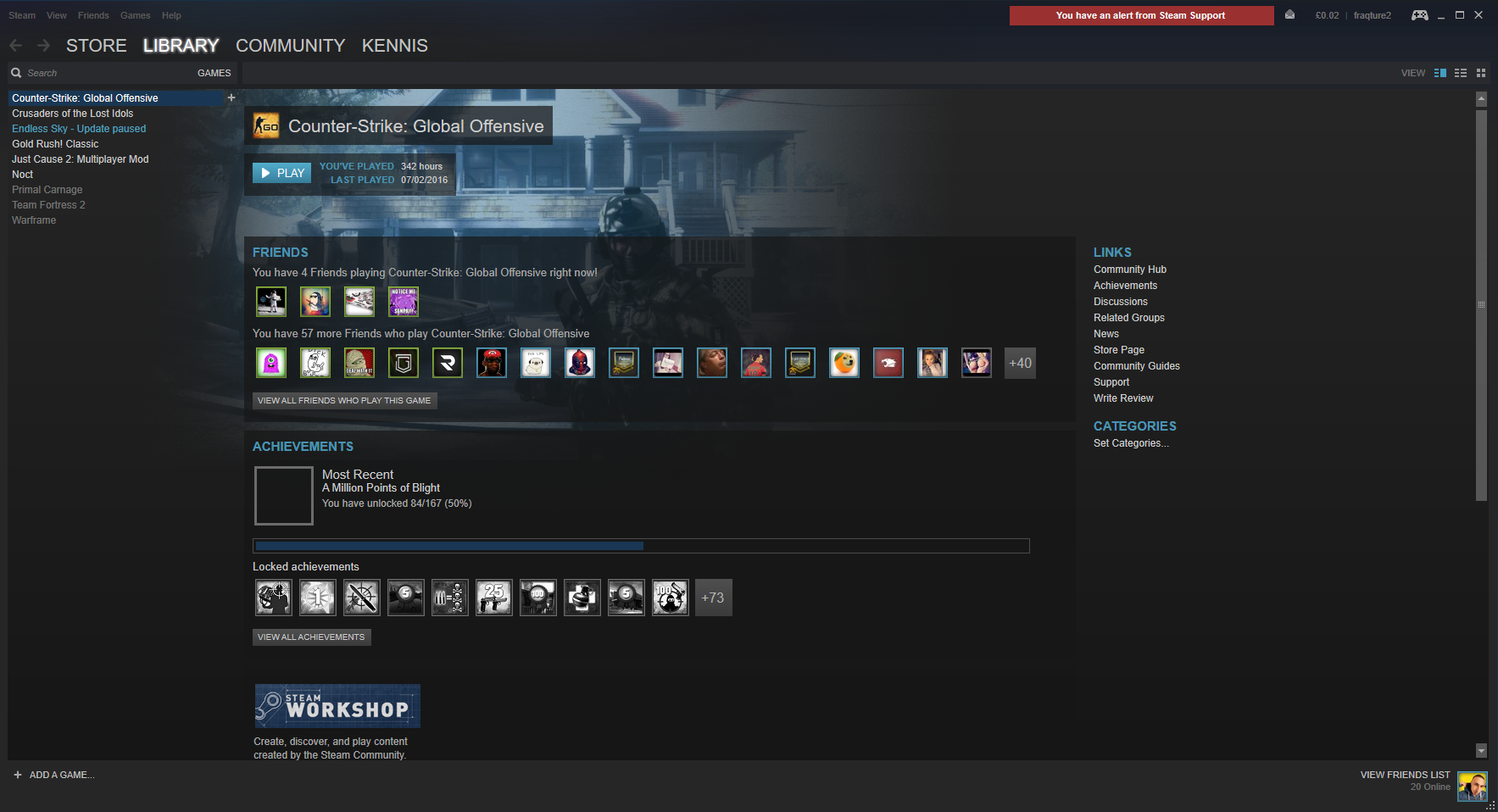
Task: Open the Games menu
Action: tap(136, 15)
